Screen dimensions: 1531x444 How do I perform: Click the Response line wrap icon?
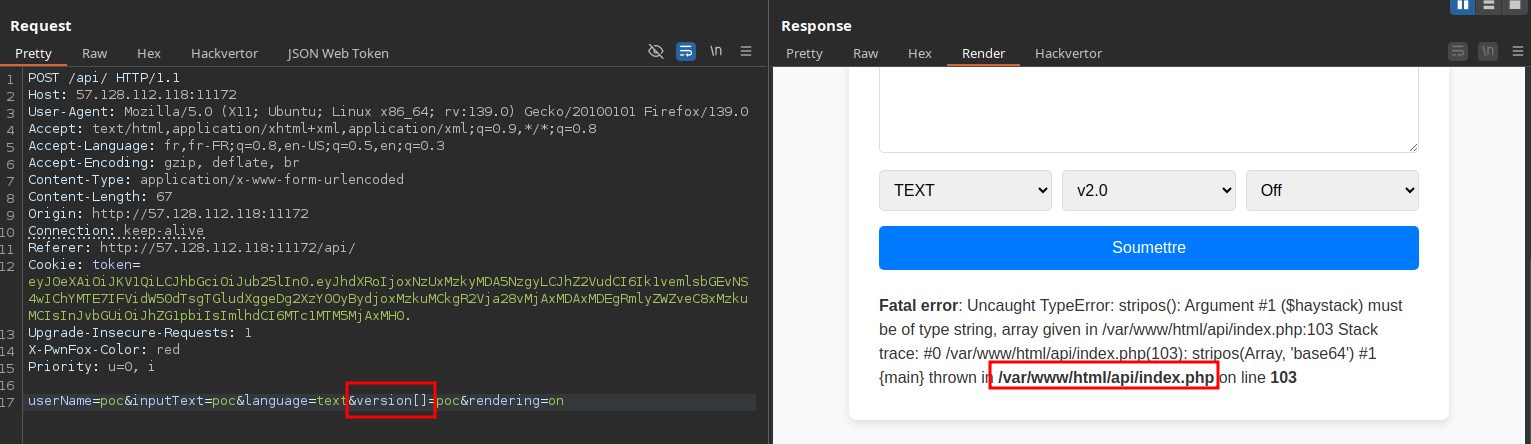(1458, 51)
